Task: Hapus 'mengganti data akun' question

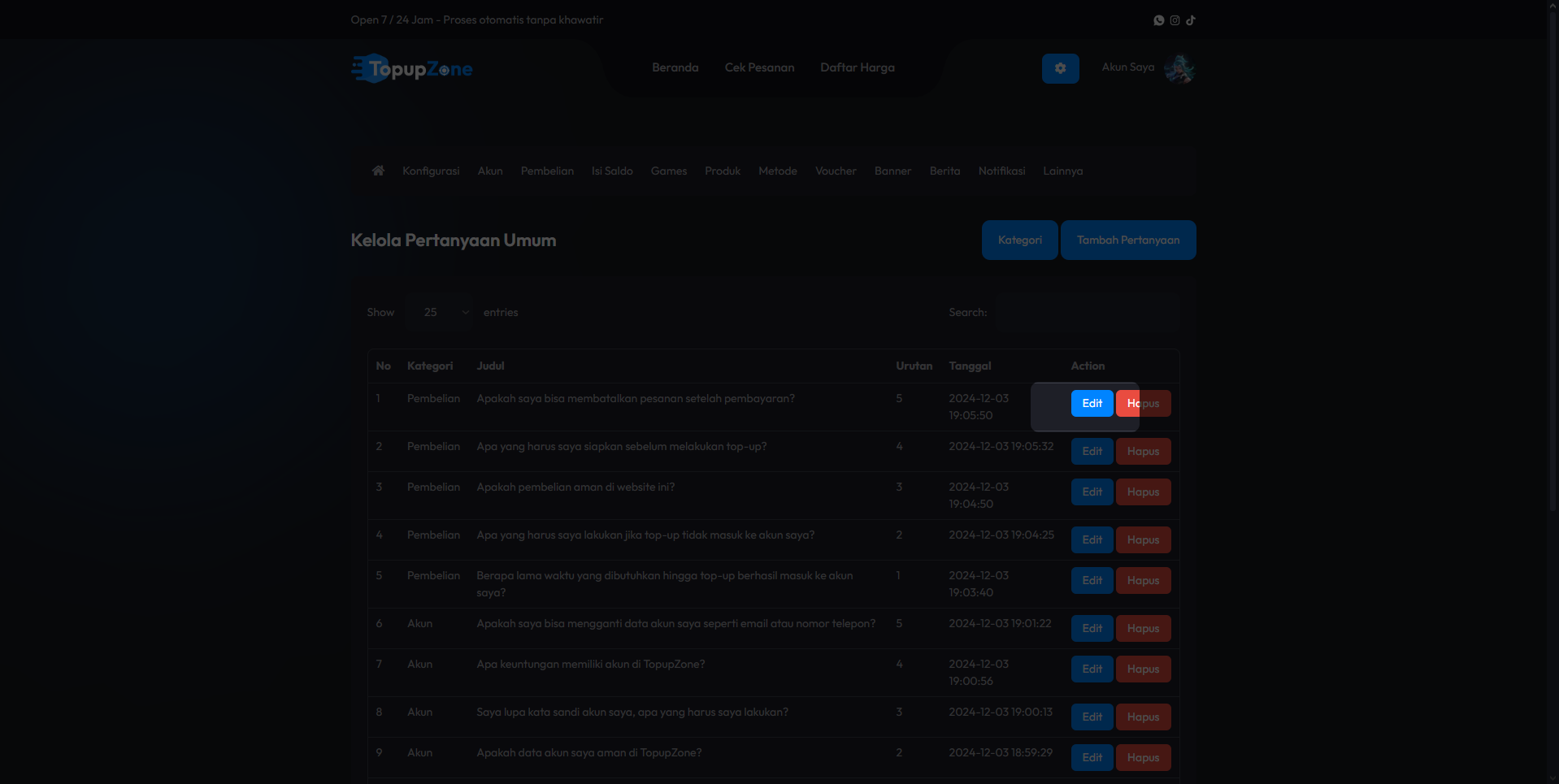Action: click(x=1144, y=628)
